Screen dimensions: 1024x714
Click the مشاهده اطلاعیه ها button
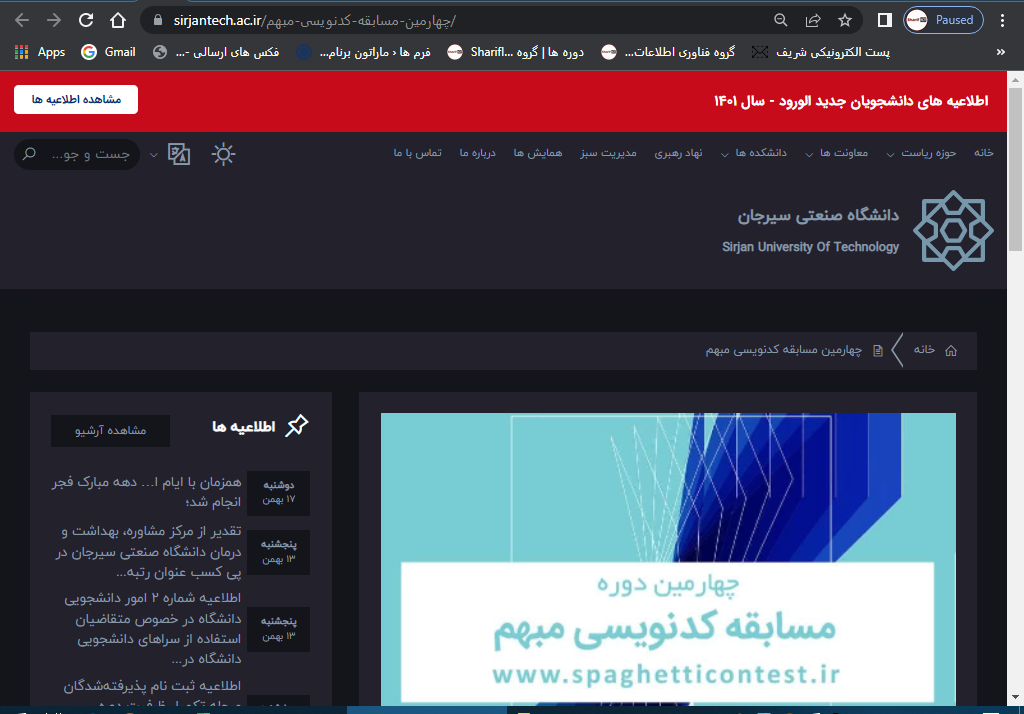(x=76, y=100)
